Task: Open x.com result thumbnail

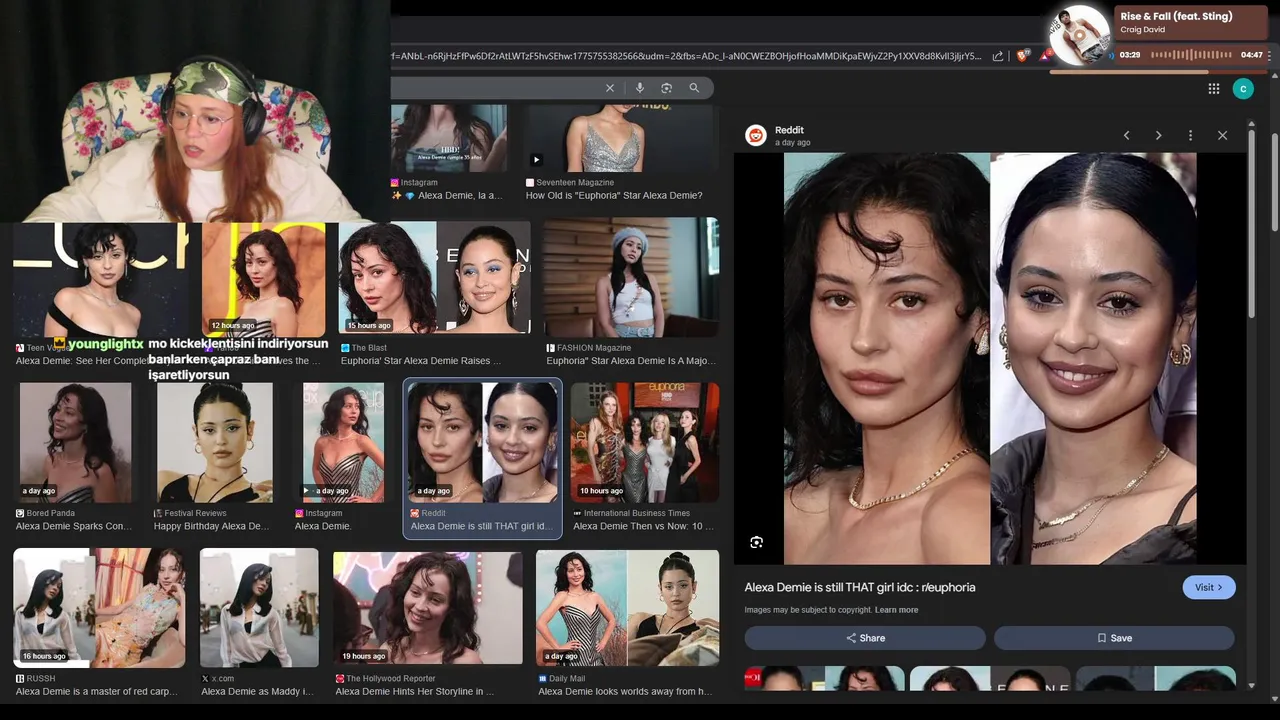Action: point(259,608)
